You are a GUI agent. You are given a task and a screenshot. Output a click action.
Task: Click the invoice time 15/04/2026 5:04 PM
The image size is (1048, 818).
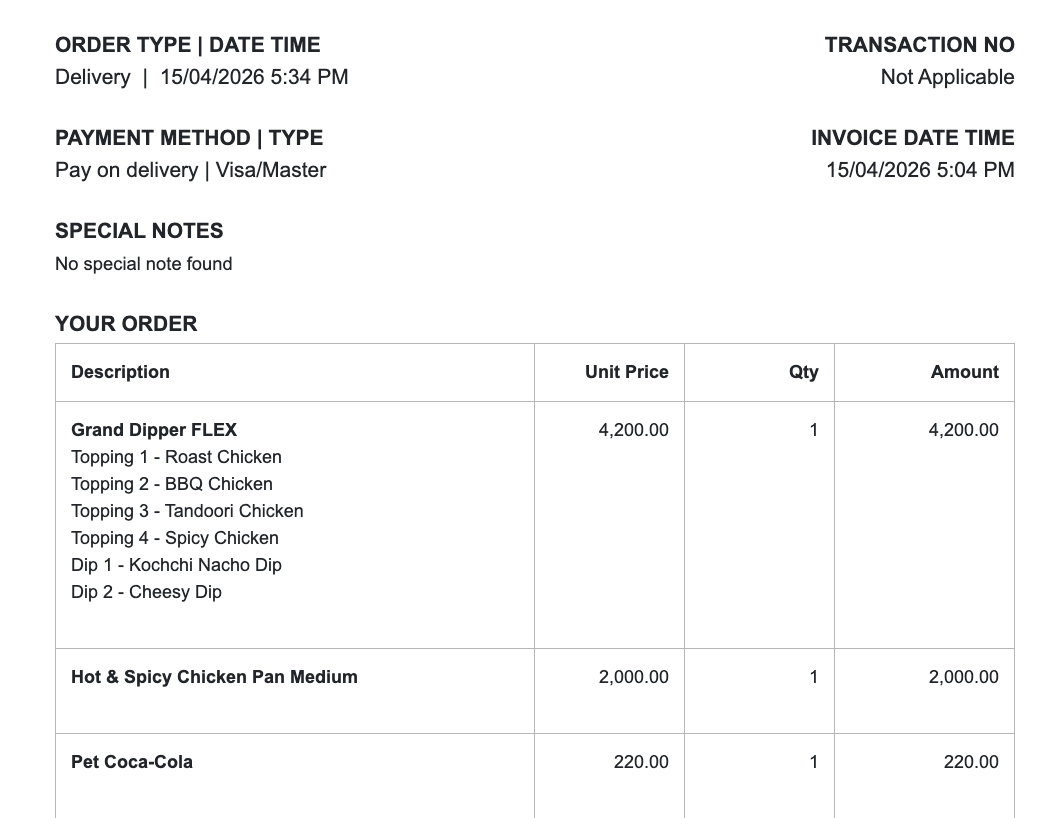pyautogui.click(x=920, y=170)
